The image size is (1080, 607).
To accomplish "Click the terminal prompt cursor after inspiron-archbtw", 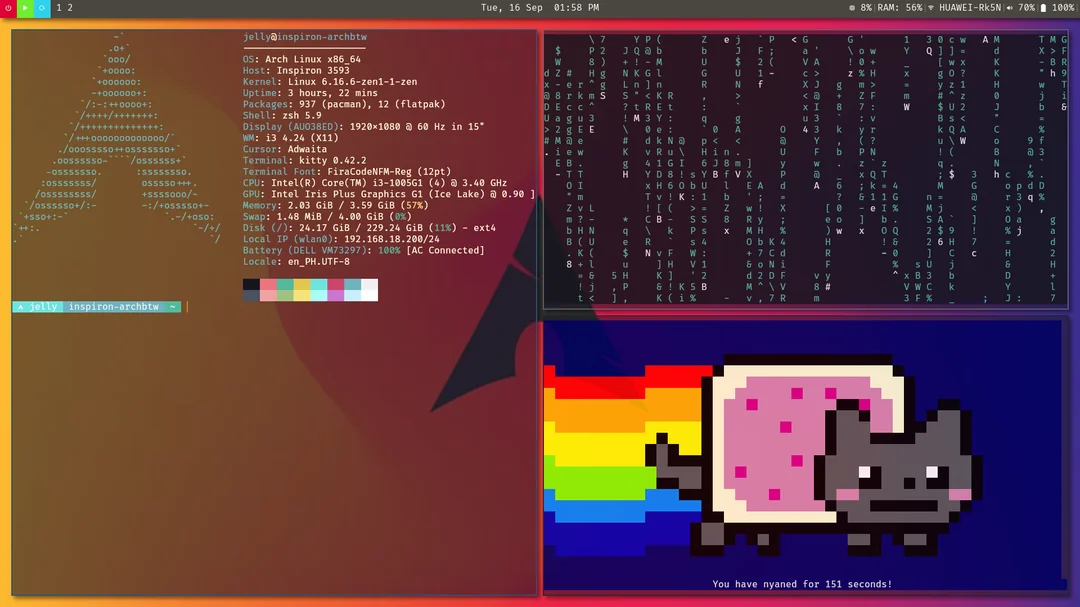I will [187, 307].
